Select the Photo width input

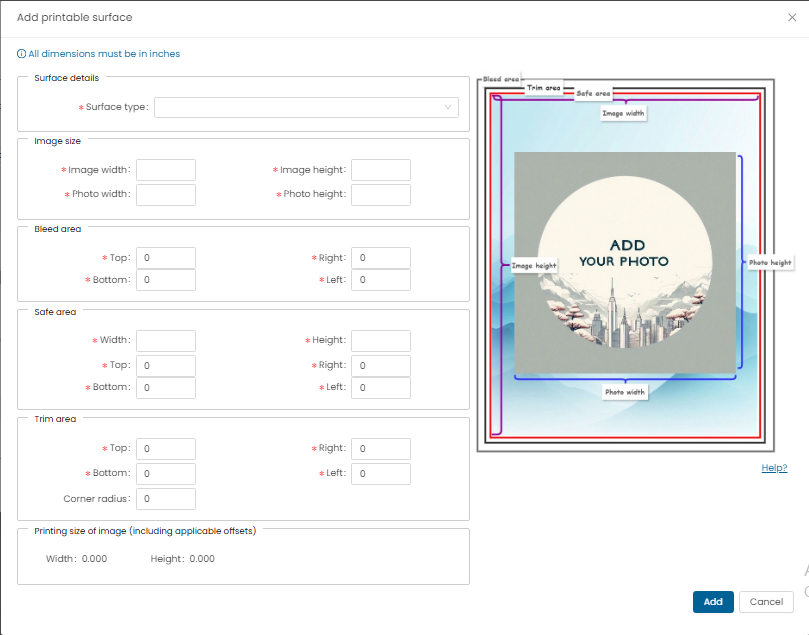[x=166, y=194]
